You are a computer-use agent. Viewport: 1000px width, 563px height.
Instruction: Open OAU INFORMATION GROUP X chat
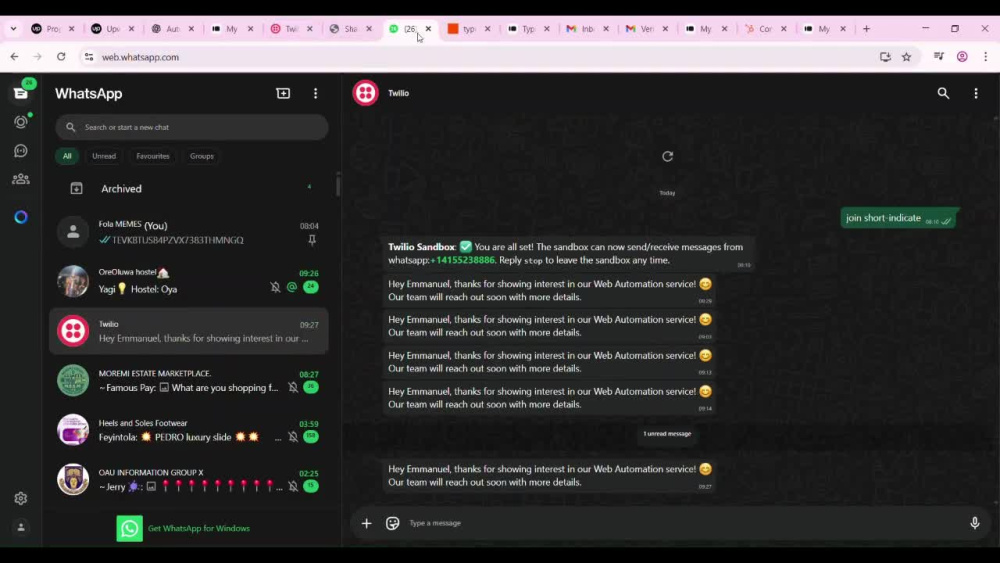[189, 479]
